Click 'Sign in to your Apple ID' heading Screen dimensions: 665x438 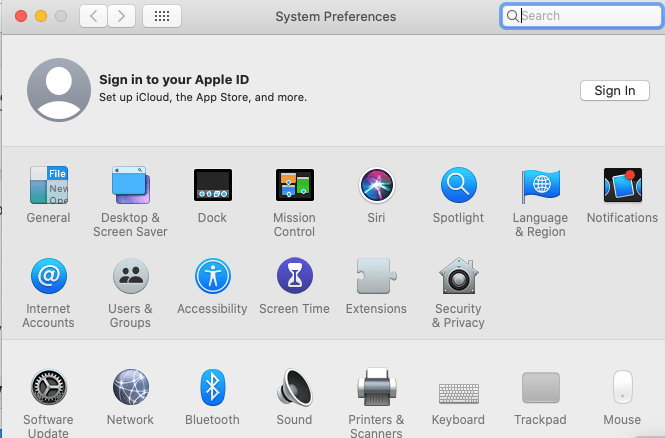pos(174,80)
